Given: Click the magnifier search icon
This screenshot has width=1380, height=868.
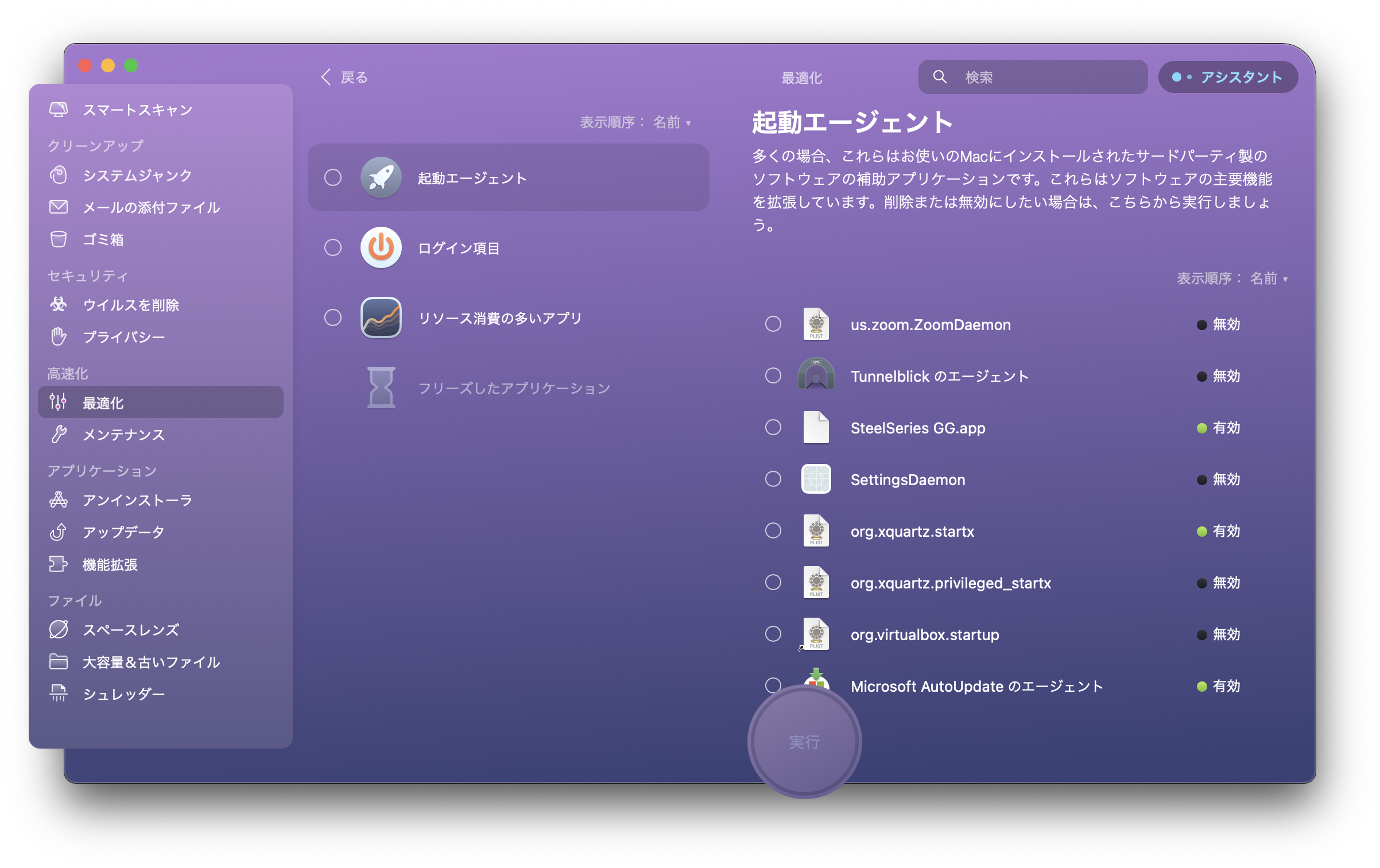Looking at the screenshot, I should point(940,77).
